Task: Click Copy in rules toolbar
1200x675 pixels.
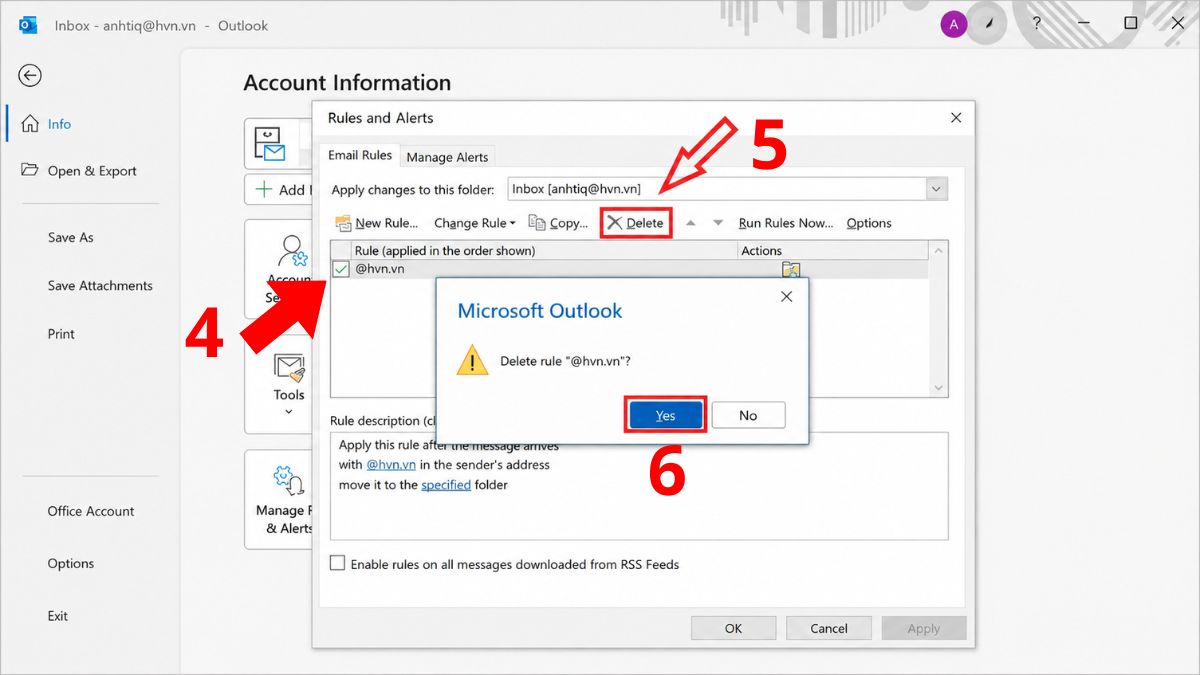Action: [558, 223]
